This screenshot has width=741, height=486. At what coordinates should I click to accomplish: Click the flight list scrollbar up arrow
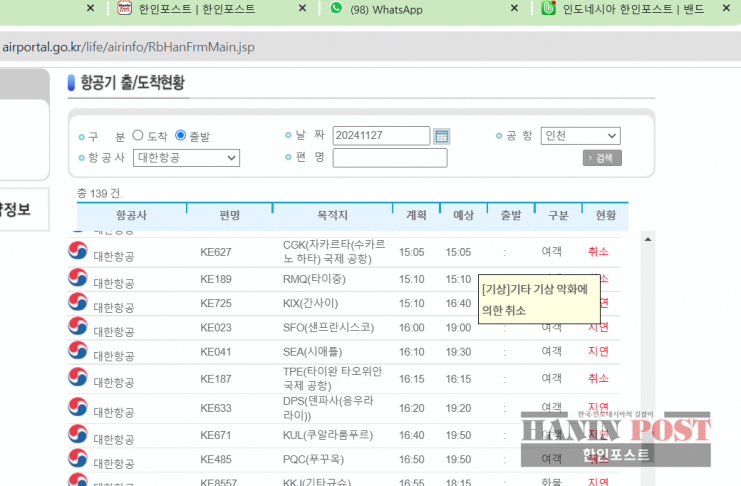tap(646, 240)
